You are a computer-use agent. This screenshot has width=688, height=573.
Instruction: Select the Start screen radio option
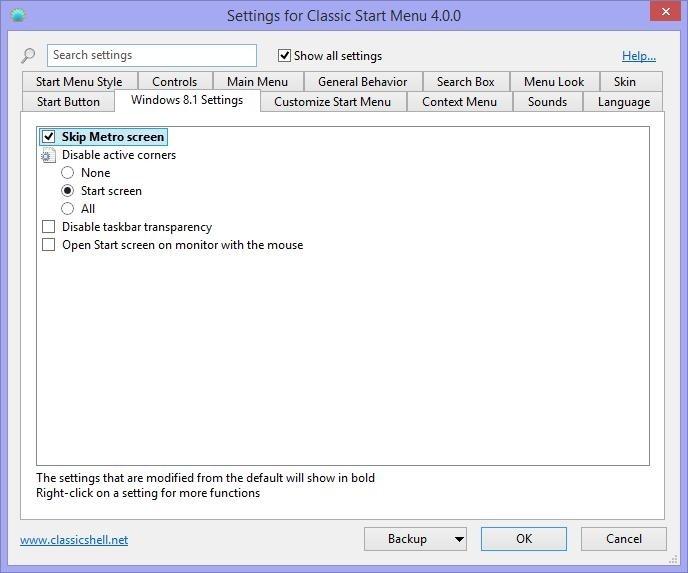click(x=67, y=190)
